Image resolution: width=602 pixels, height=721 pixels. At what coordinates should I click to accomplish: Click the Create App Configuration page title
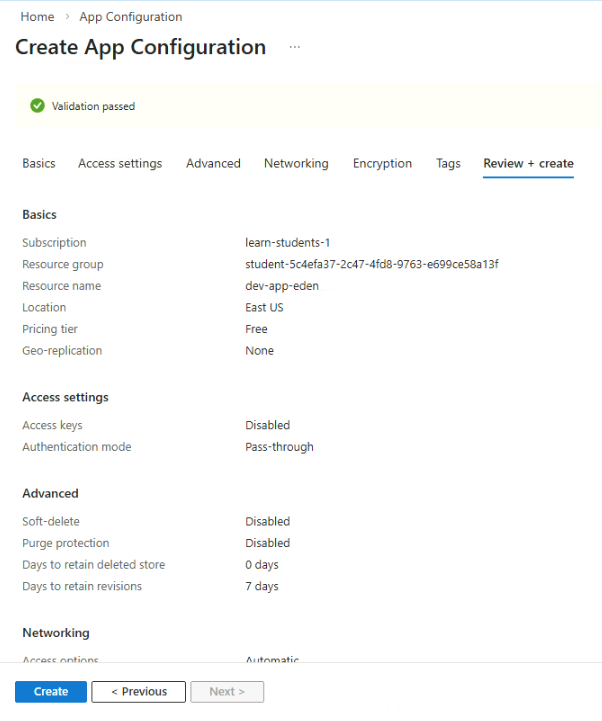click(x=140, y=47)
